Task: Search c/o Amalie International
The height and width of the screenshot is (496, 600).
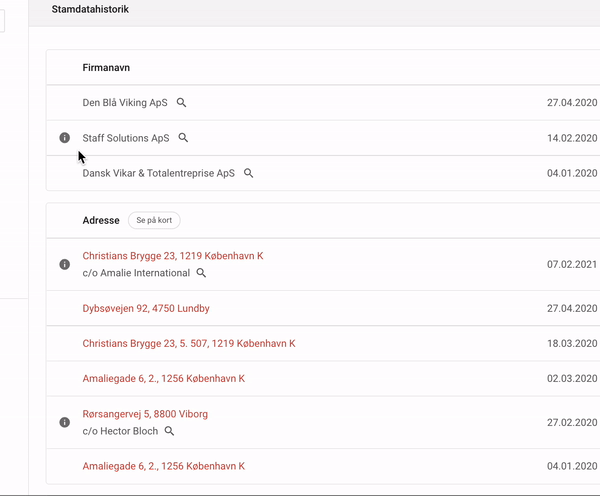Action: click(201, 273)
